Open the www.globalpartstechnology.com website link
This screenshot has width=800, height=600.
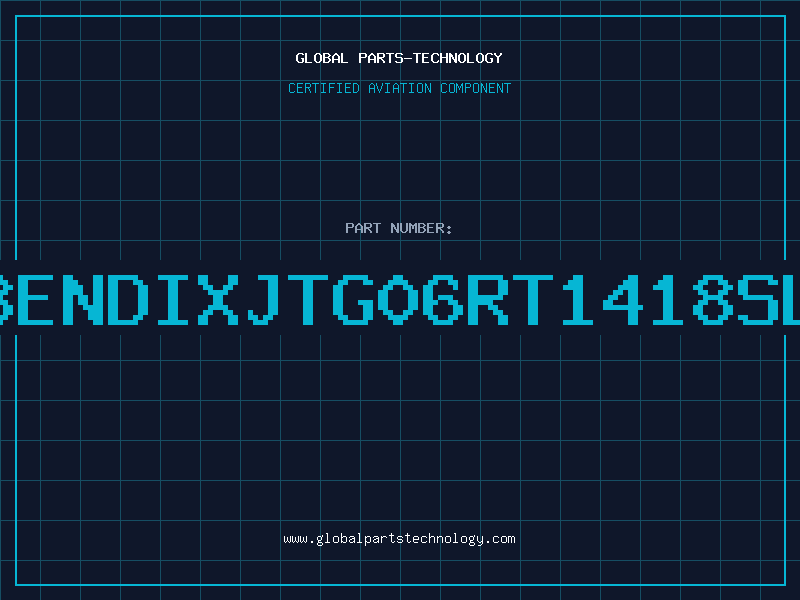click(399, 539)
